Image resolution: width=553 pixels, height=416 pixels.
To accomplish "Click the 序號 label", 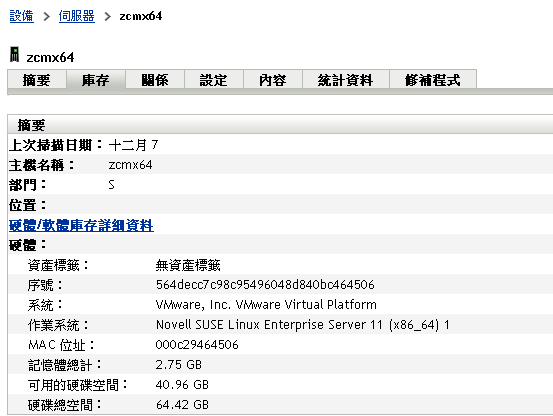I will [45, 285].
